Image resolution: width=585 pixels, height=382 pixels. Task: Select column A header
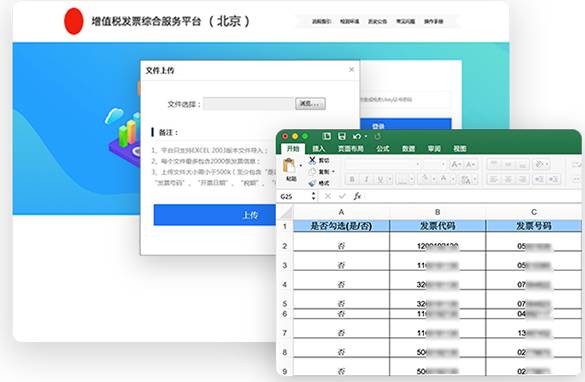341,212
